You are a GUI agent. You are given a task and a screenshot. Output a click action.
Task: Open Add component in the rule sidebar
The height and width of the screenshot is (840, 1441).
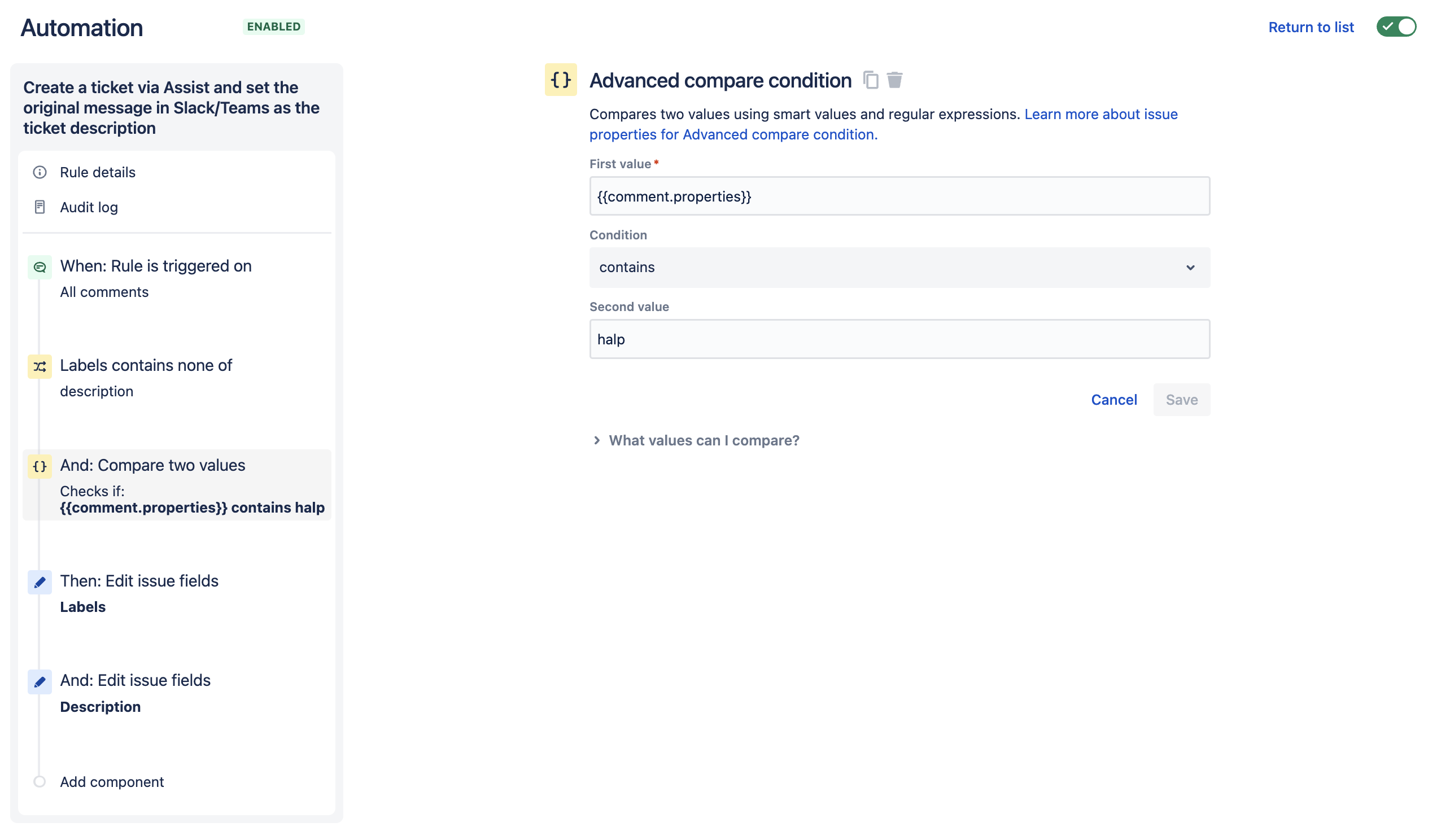[111, 782]
